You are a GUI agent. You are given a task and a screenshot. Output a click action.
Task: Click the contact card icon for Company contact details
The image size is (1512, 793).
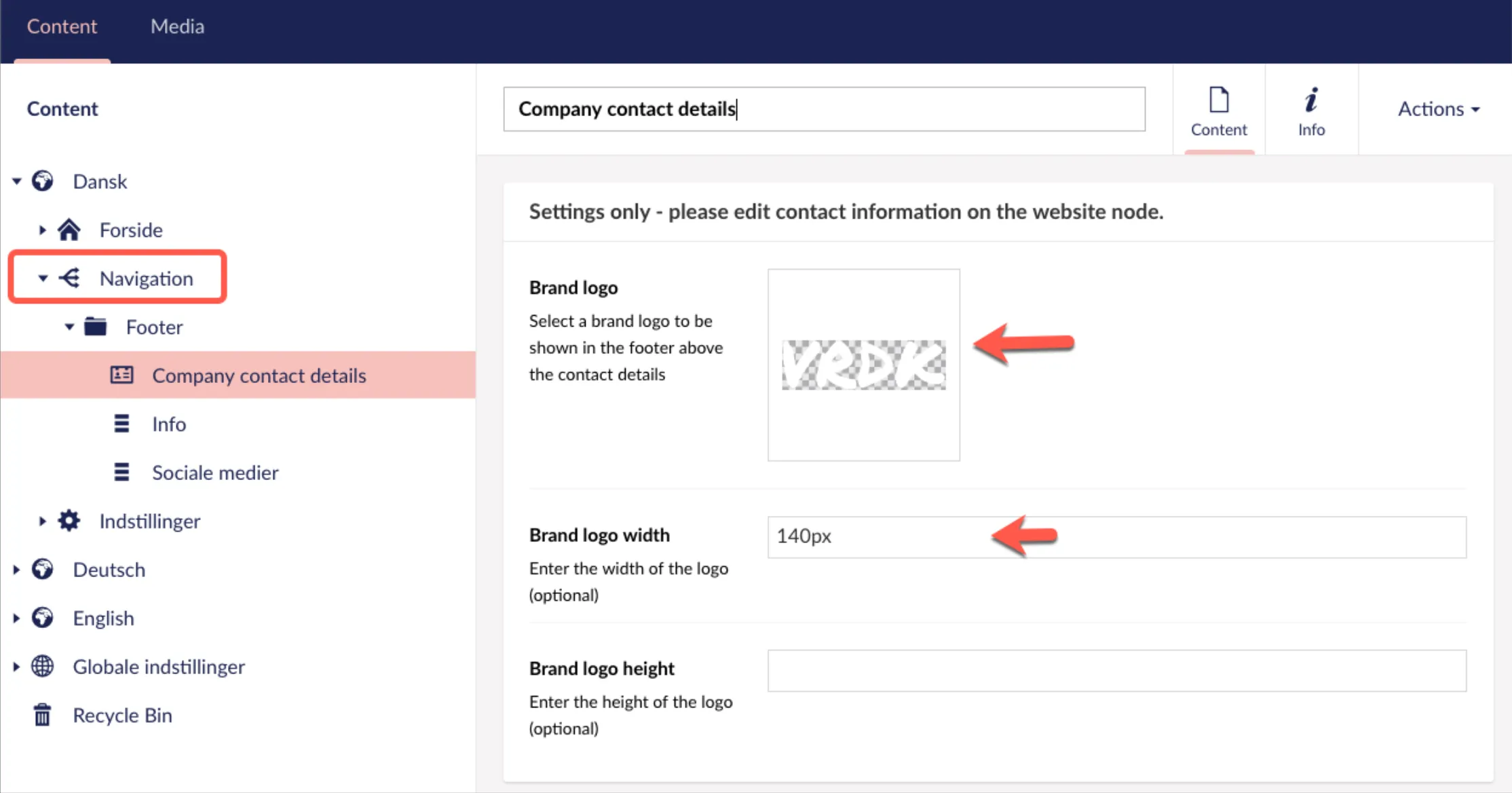121,375
